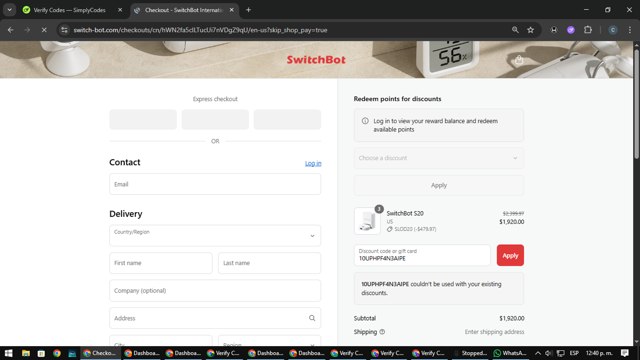Click the ESP language indicator

[574, 353]
